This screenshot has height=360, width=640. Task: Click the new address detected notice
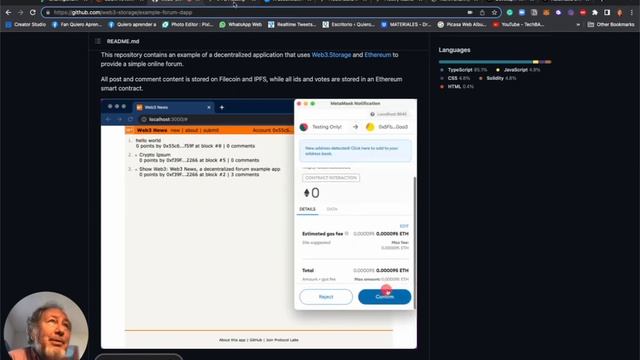[x=355, y=151]
